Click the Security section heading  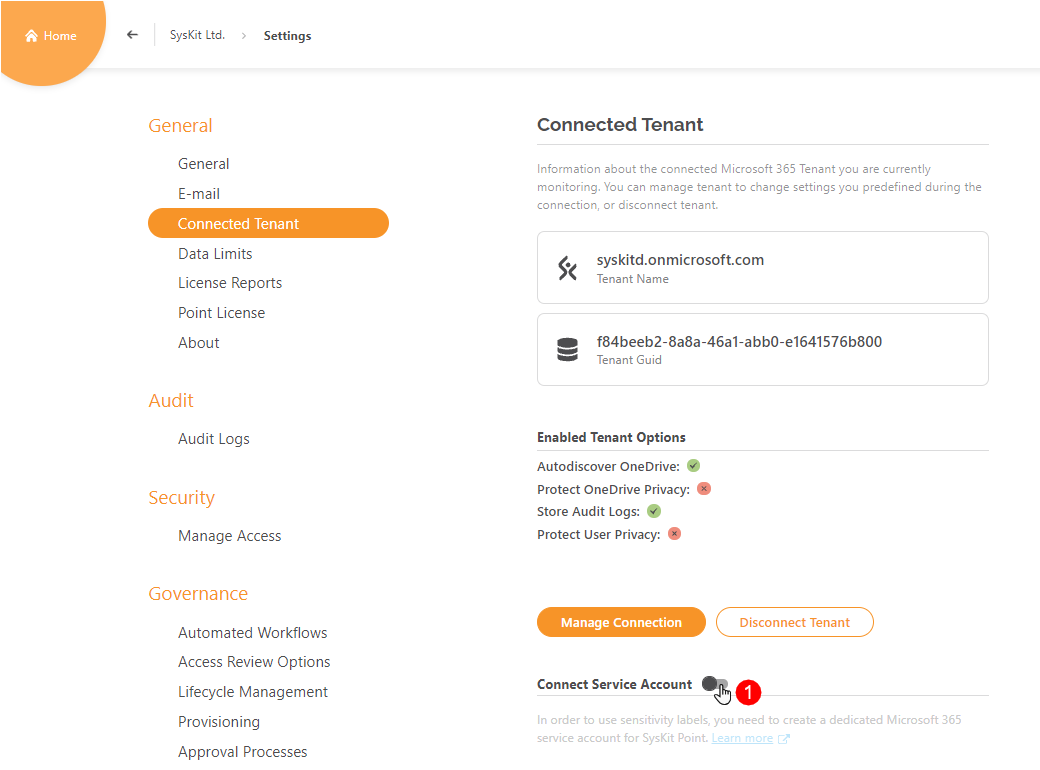tap(181, 497)
